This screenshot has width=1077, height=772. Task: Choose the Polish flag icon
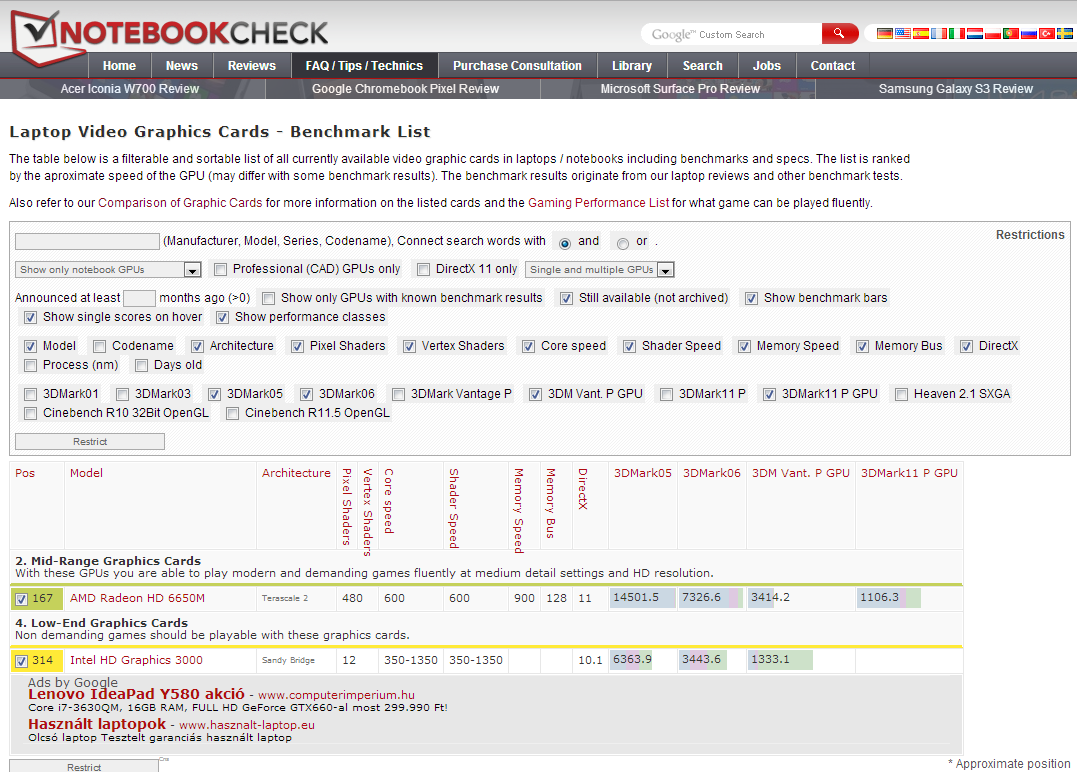tap(993, 33)
